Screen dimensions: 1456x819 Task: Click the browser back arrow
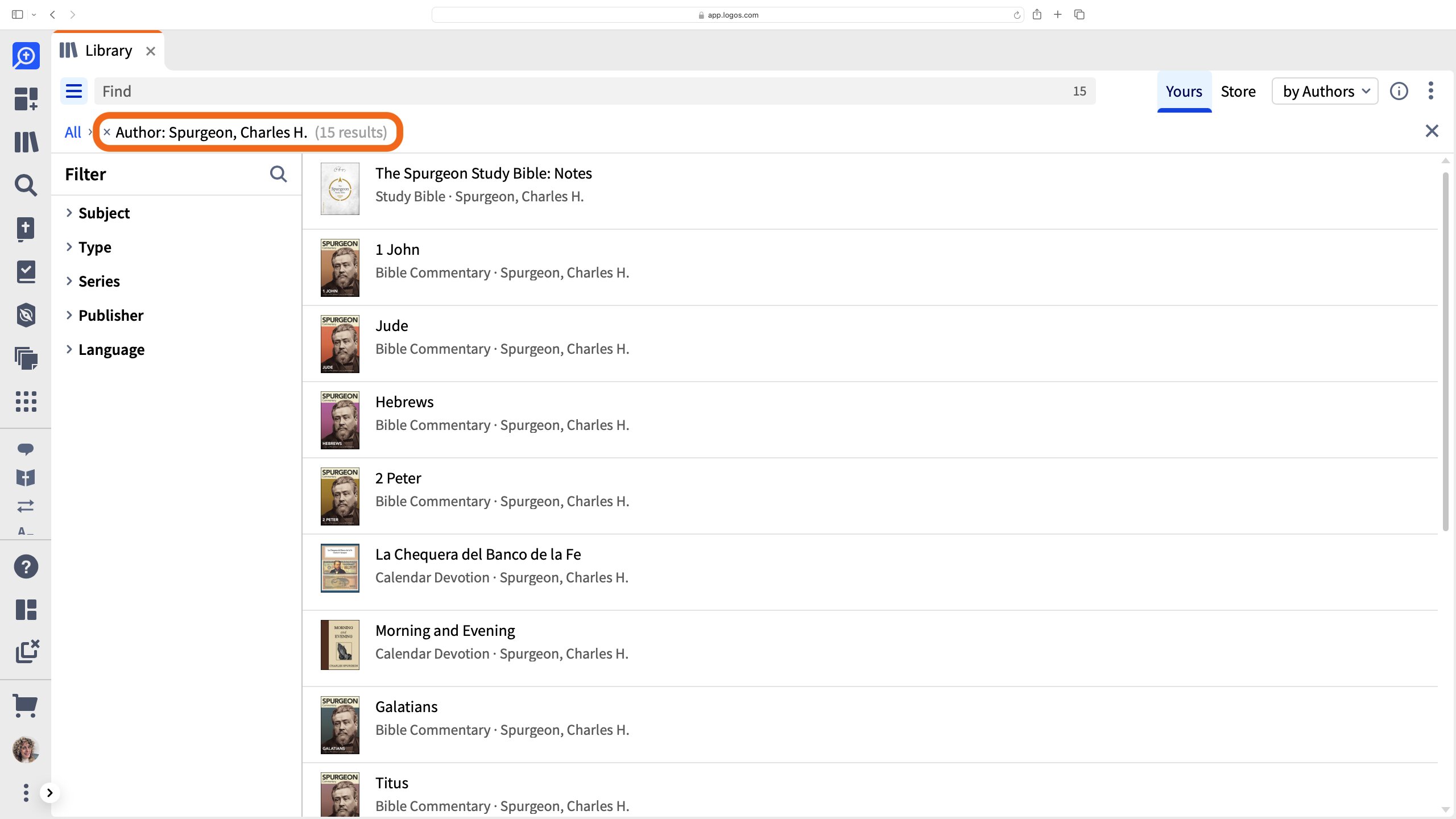pyautogui.click(x=52, y=15)
